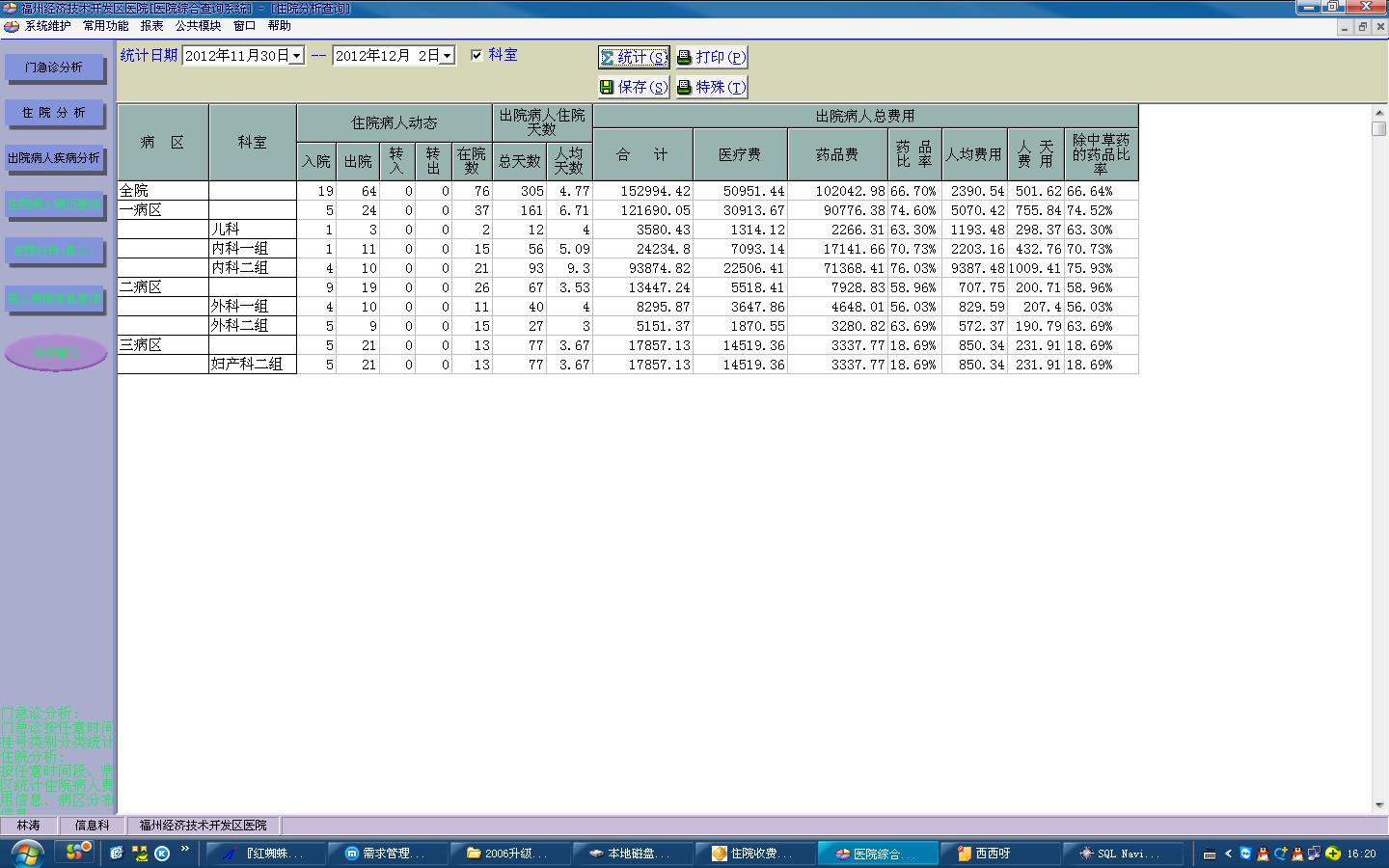1389x868 pixels.
Task: Click the green frog quick launch icon
Action: coord(140,853)
